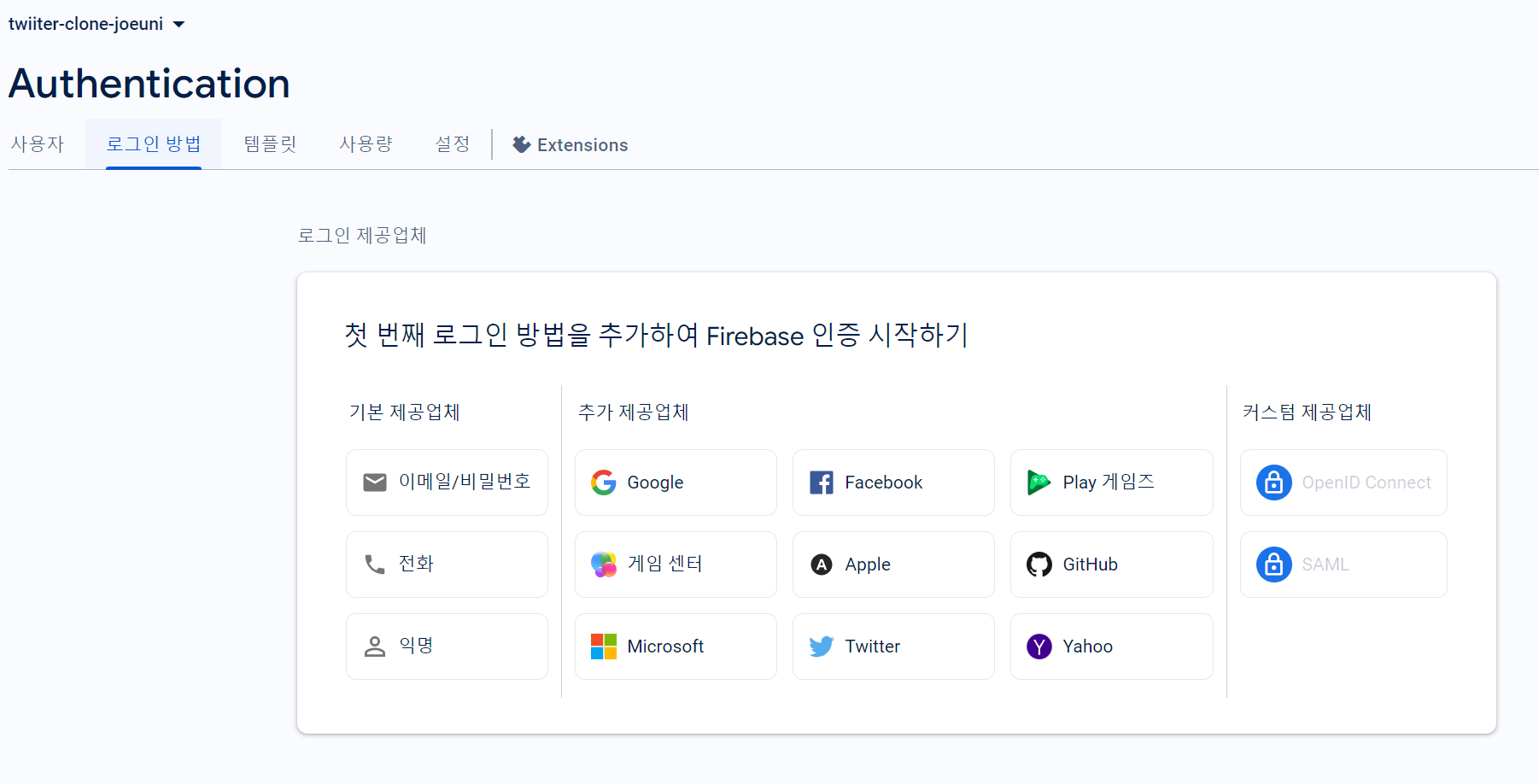Click the Firebase 인증 시작하기 card title
Screen dimensions: 1539x784
pyautogui.click(x=656, y=335)
